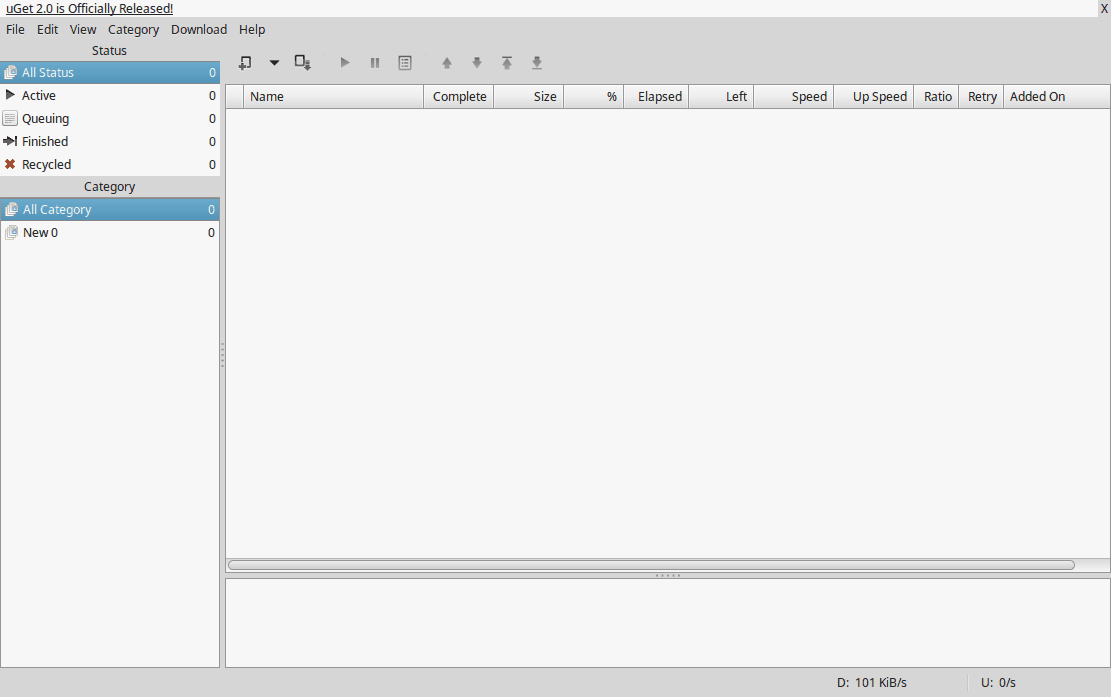Select the New 0 category

pyautogui.click(x=40, y=233)
